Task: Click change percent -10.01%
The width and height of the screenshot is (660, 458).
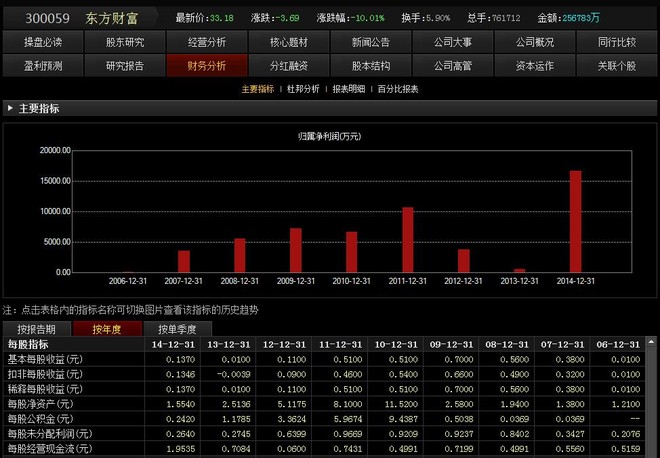Action: point(367,18)
